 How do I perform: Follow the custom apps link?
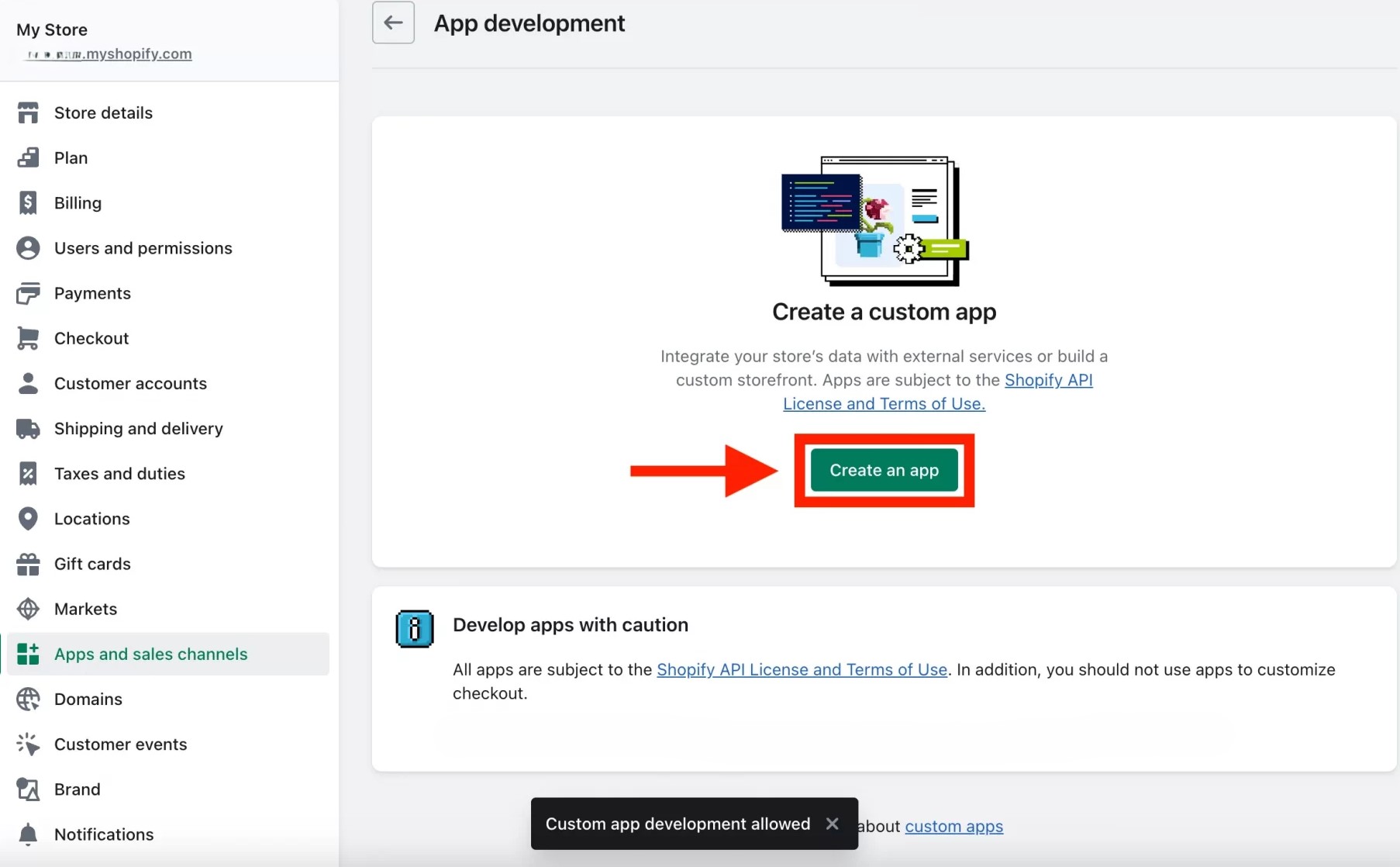tap(953, 826)
